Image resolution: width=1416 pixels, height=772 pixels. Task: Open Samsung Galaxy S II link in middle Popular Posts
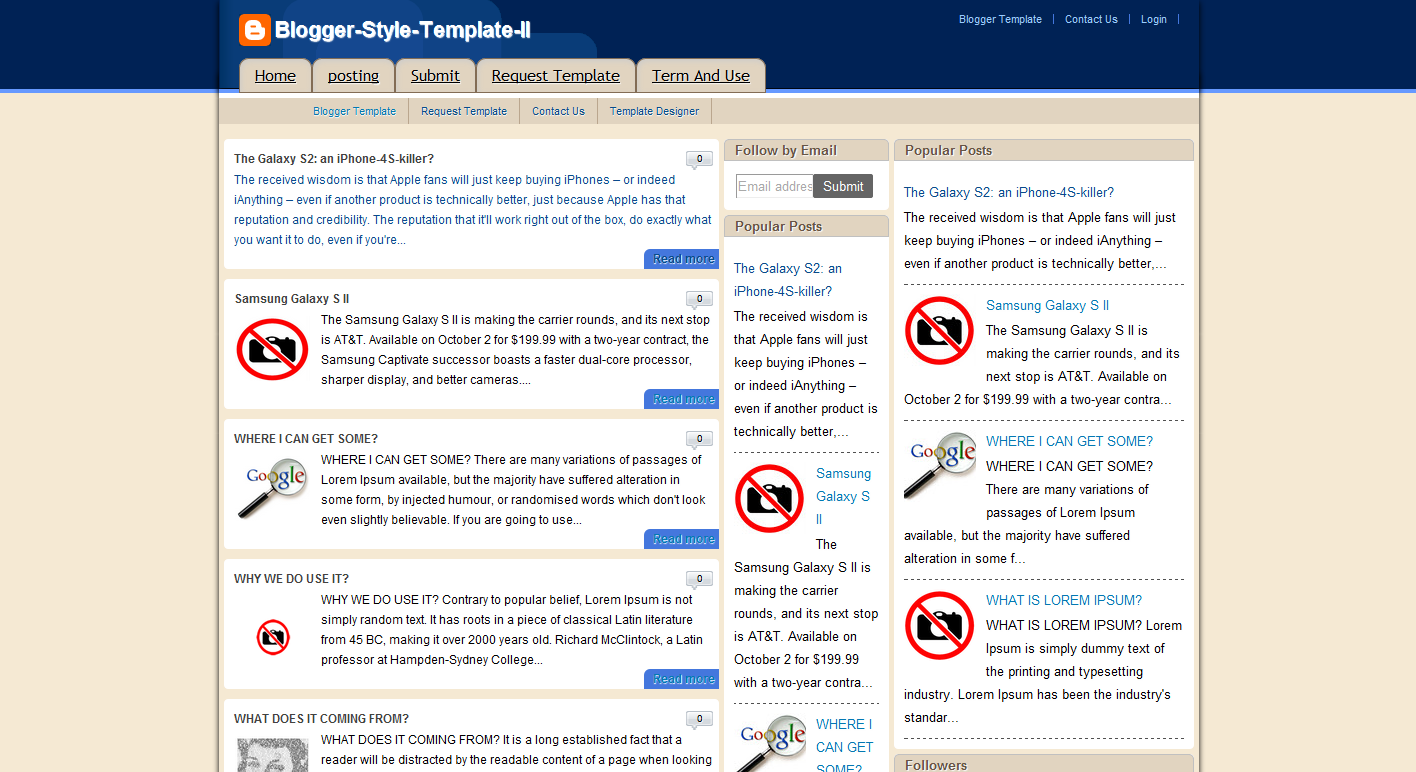coord(843,496)
